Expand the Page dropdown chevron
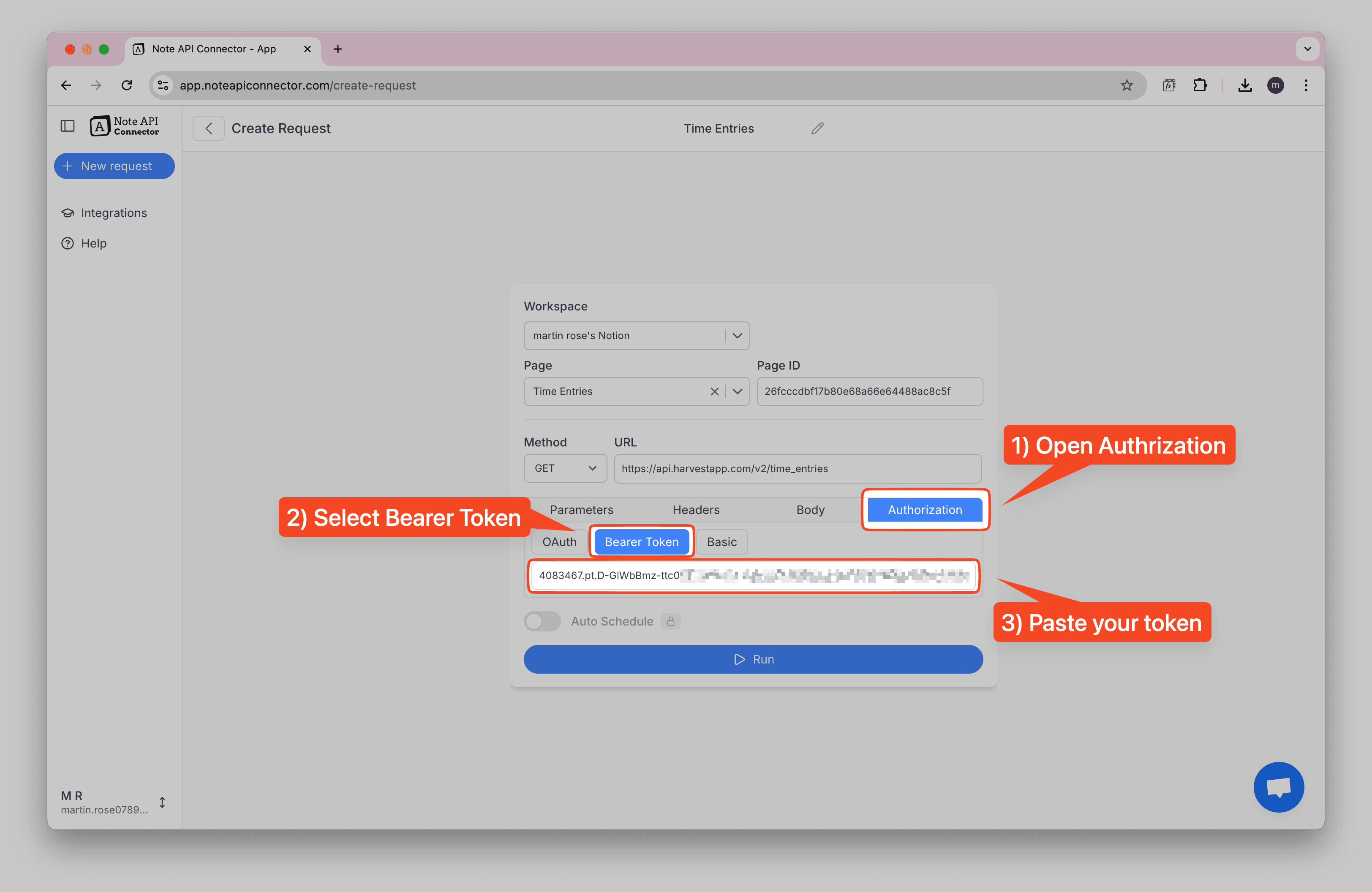The width and height of the screenshot is (1372, 892). pyautogui.click(x=737, y=391)
